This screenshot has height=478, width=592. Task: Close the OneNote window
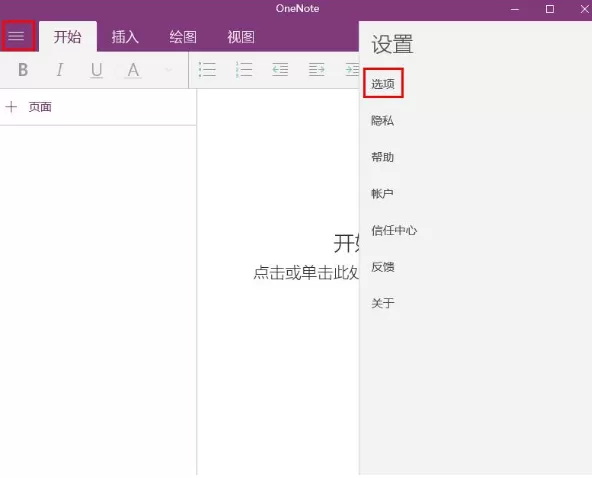click(x=584, y=9)
